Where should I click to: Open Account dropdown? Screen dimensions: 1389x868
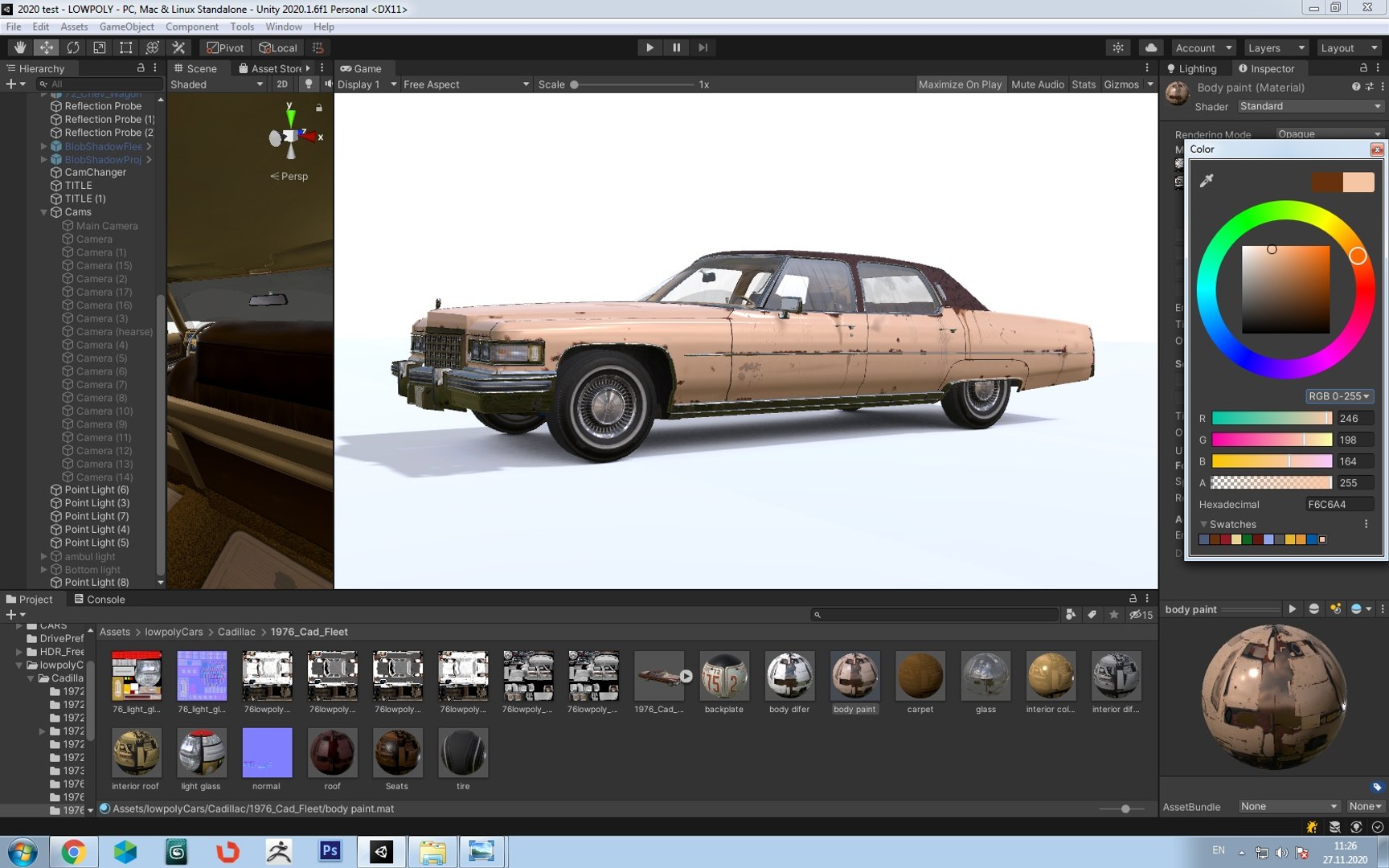[x=1203, y=47]
